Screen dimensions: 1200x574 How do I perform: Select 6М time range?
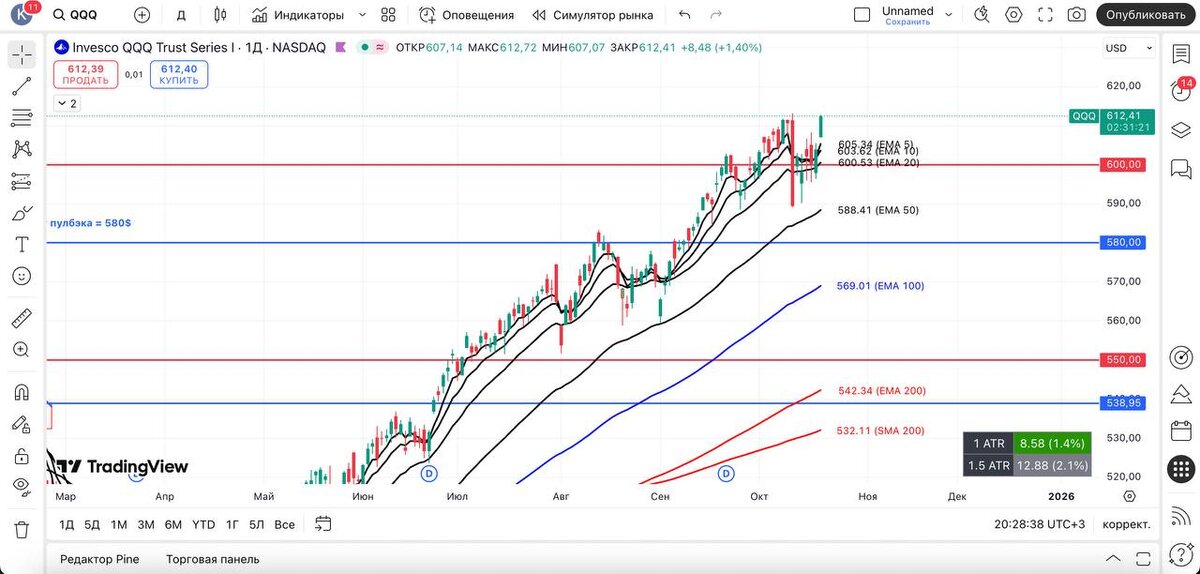click(173, 524)
